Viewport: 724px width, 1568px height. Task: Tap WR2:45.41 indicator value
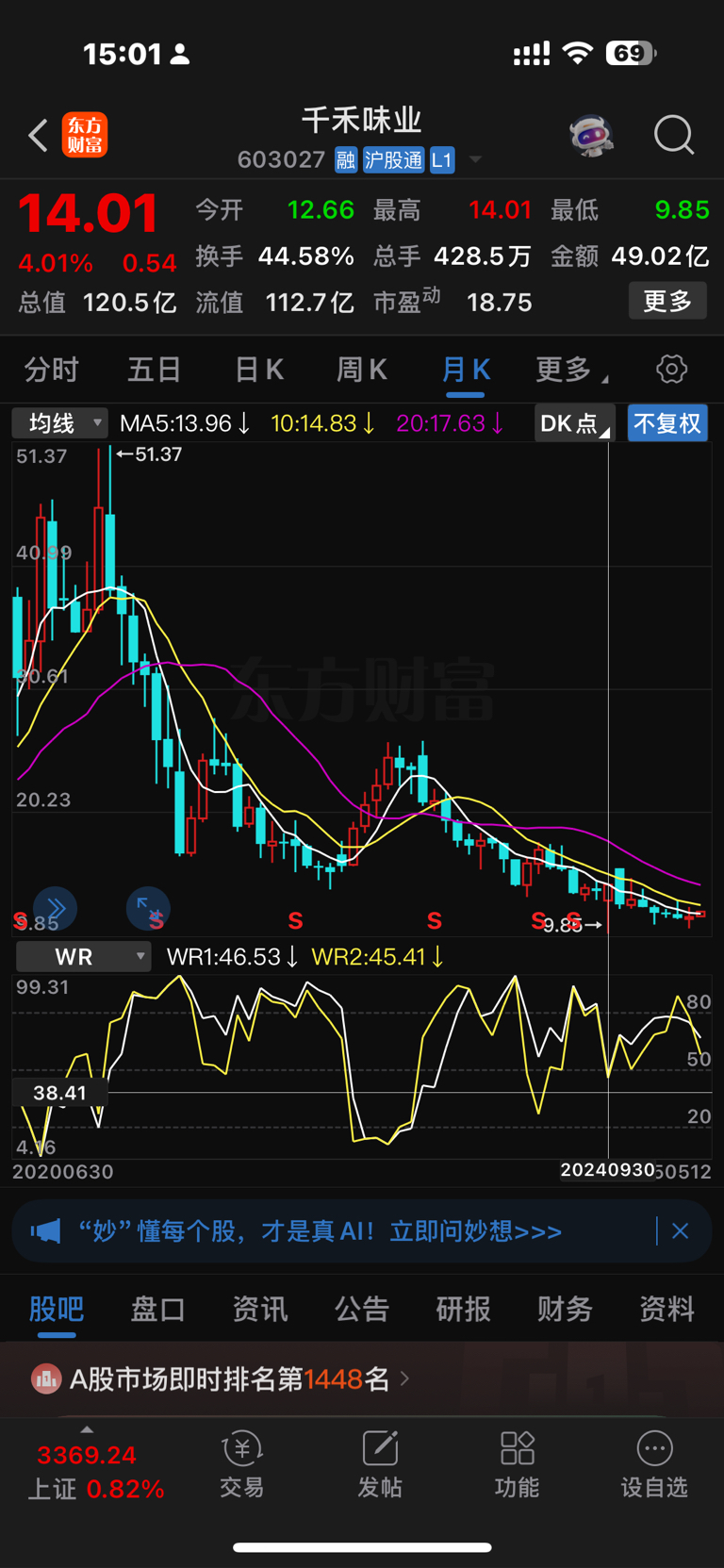(378, 957)
